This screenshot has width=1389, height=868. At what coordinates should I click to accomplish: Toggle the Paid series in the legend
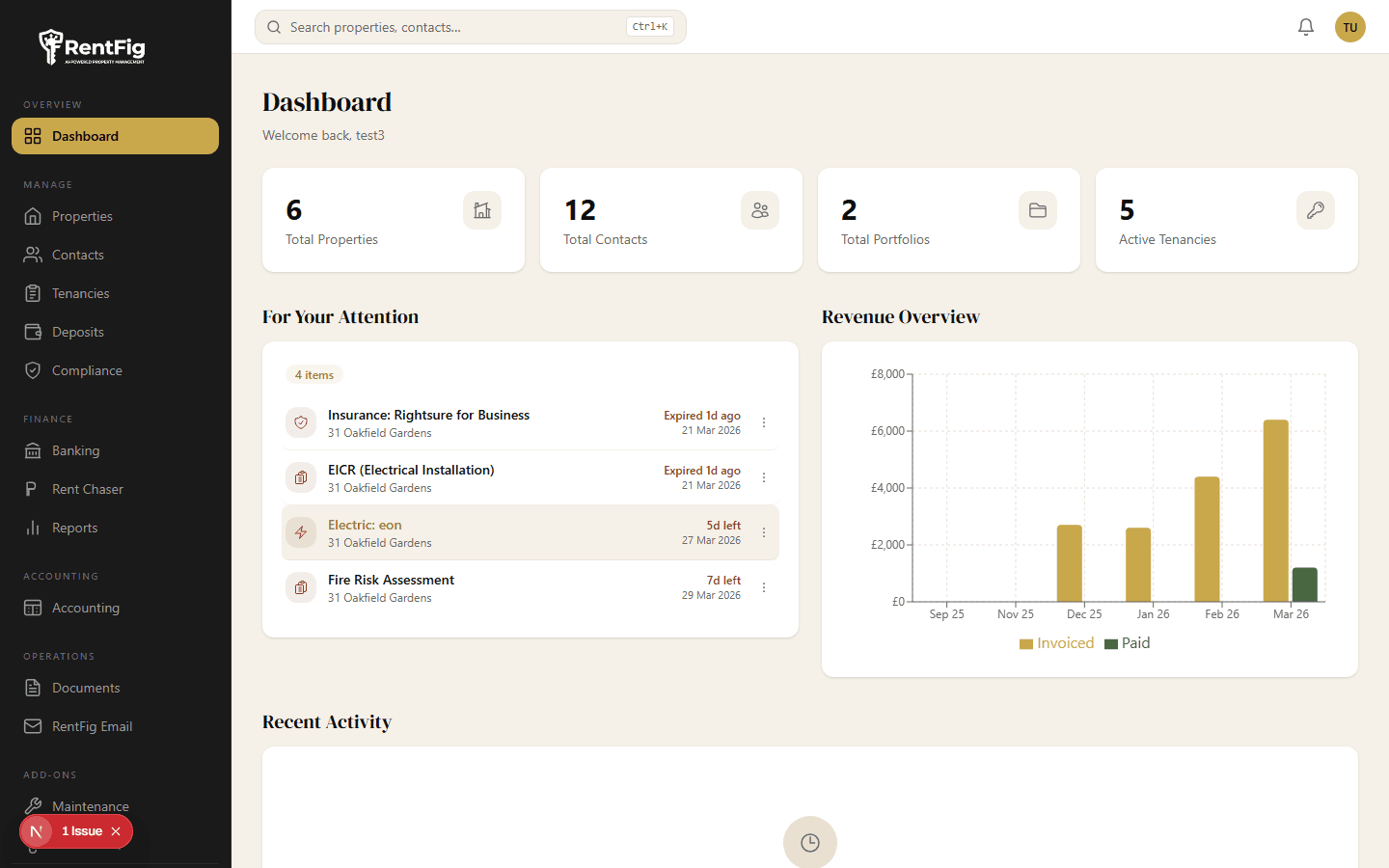pyautogui.click(x=1127, y=642)
